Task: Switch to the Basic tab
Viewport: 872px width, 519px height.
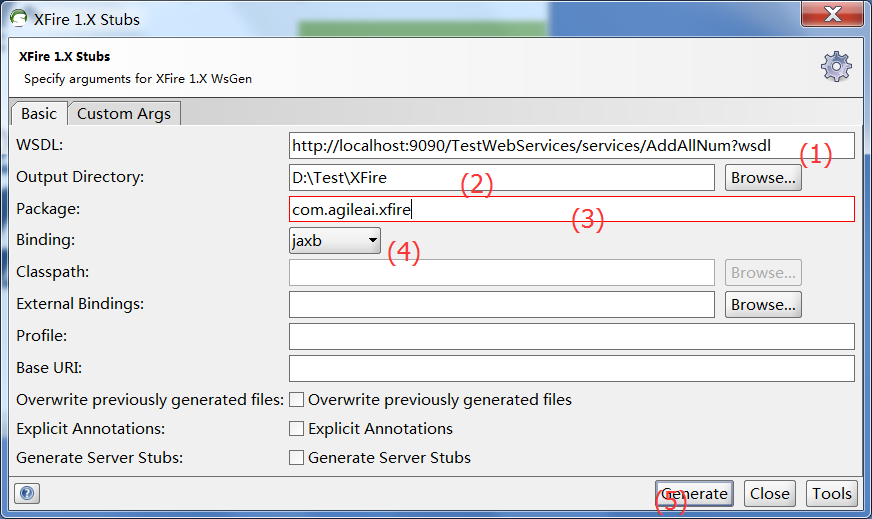Action: [x=39, y=113]
